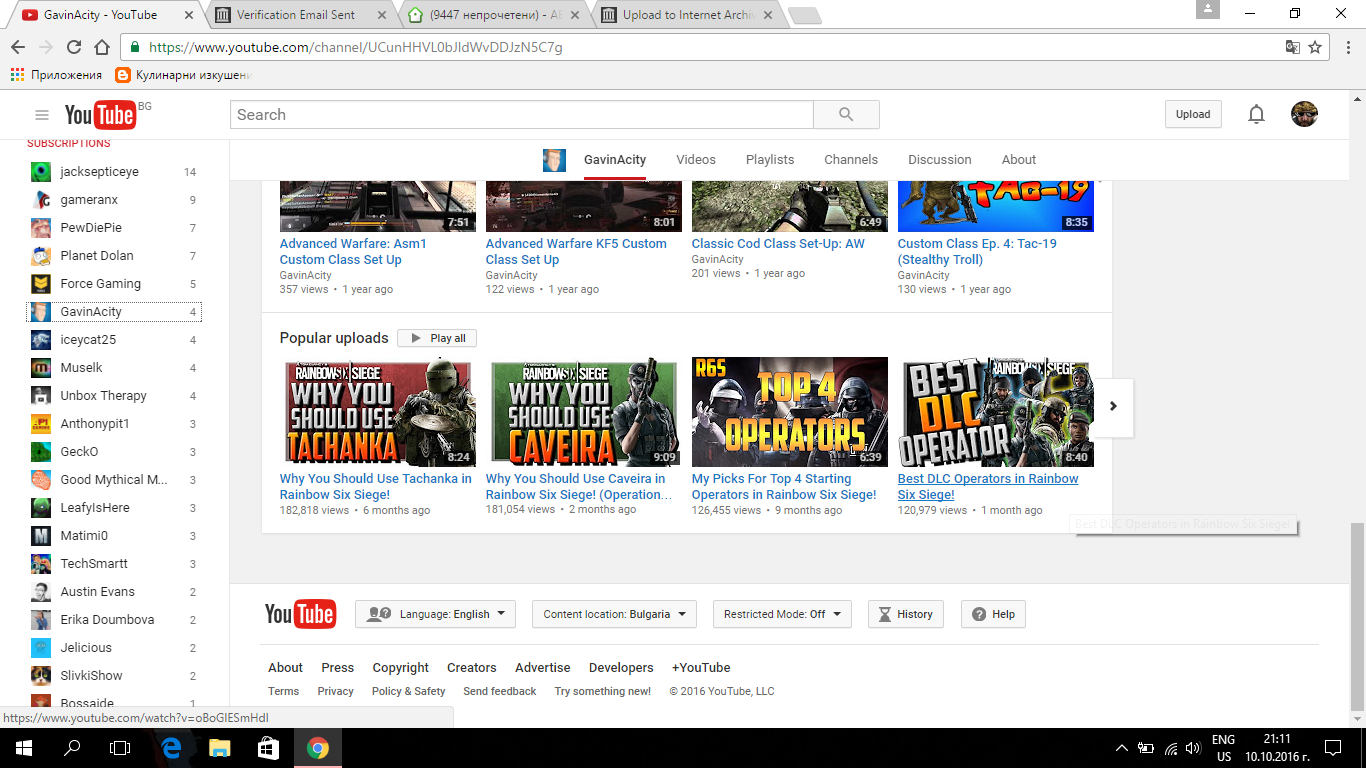Screen dimensions: 1366x768
Task: Click the Chrome address bar URL
Action: coord(355,47)
